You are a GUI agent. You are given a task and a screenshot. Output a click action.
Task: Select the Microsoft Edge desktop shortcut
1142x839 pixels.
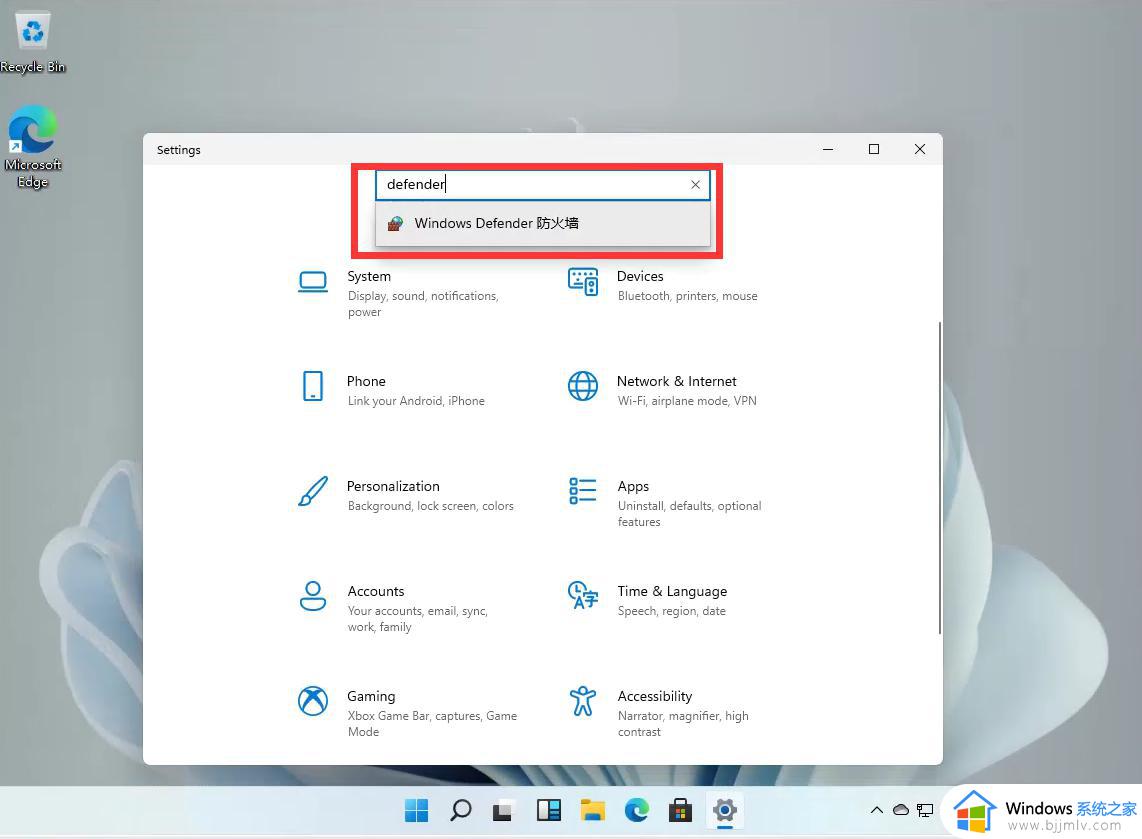pos(33,148)
